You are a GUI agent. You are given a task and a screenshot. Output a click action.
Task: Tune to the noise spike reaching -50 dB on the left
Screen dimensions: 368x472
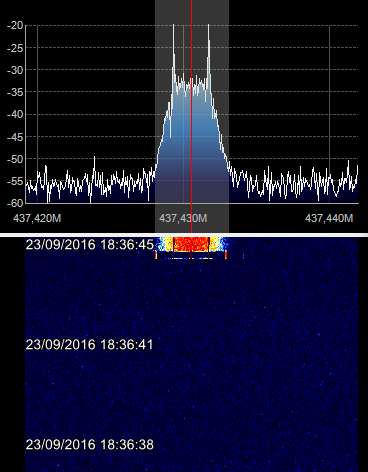pyautogui.click(x=94, y=157)
